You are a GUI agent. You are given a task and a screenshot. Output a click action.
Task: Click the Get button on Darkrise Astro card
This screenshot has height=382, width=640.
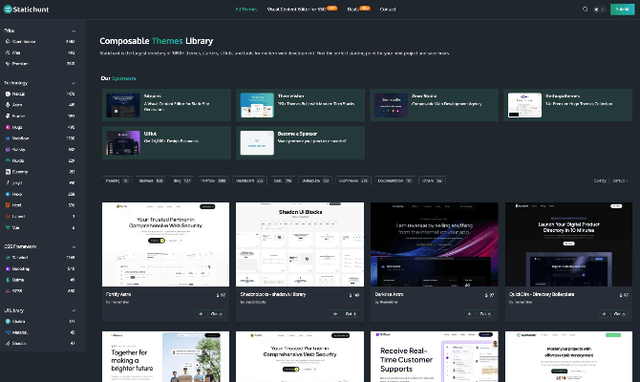485,313
